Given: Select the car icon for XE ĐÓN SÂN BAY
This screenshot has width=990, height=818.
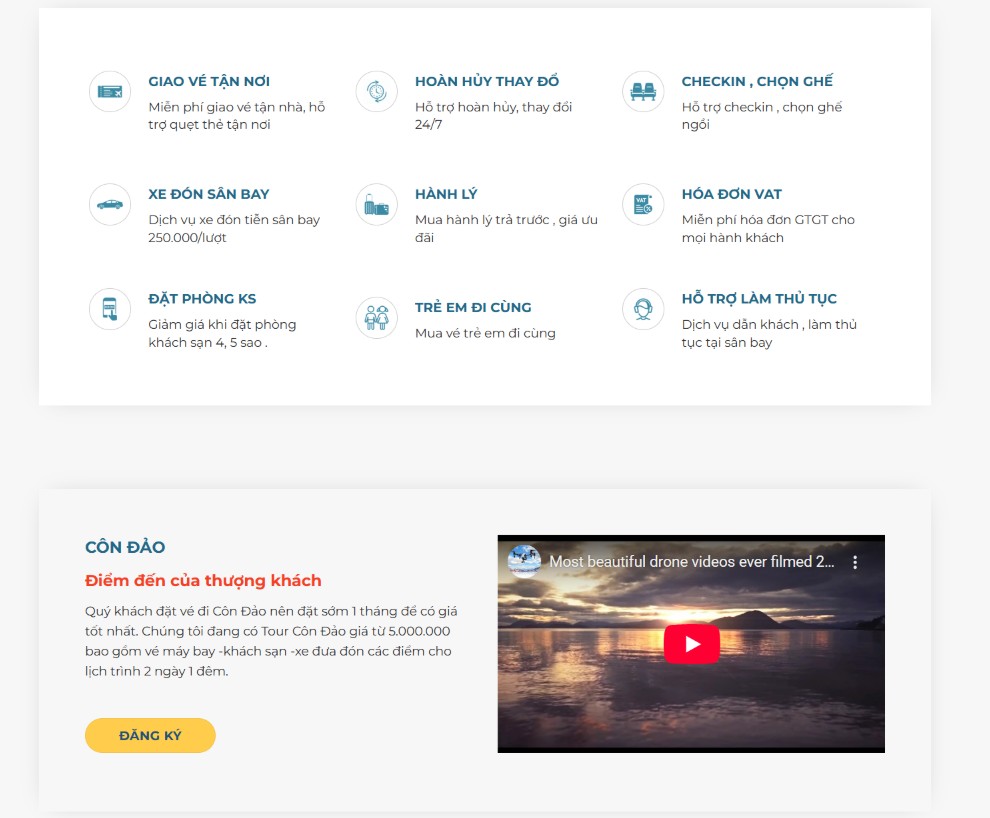Looking at the screenshot, I should 110,204.
